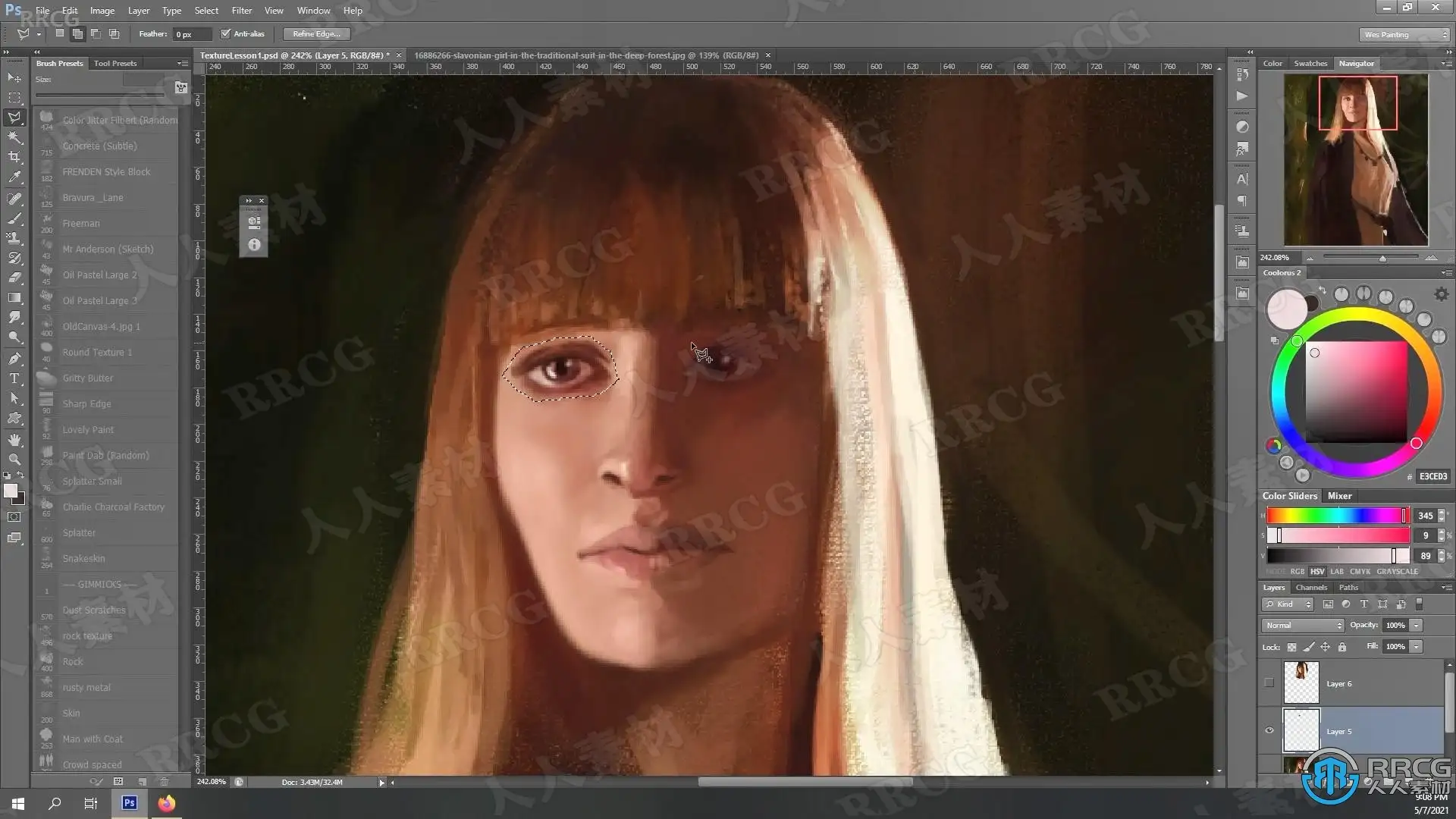Open Brush Presets panel flyout menu
This screenshot has height=819, width=1456.
[x=183, y=63]
